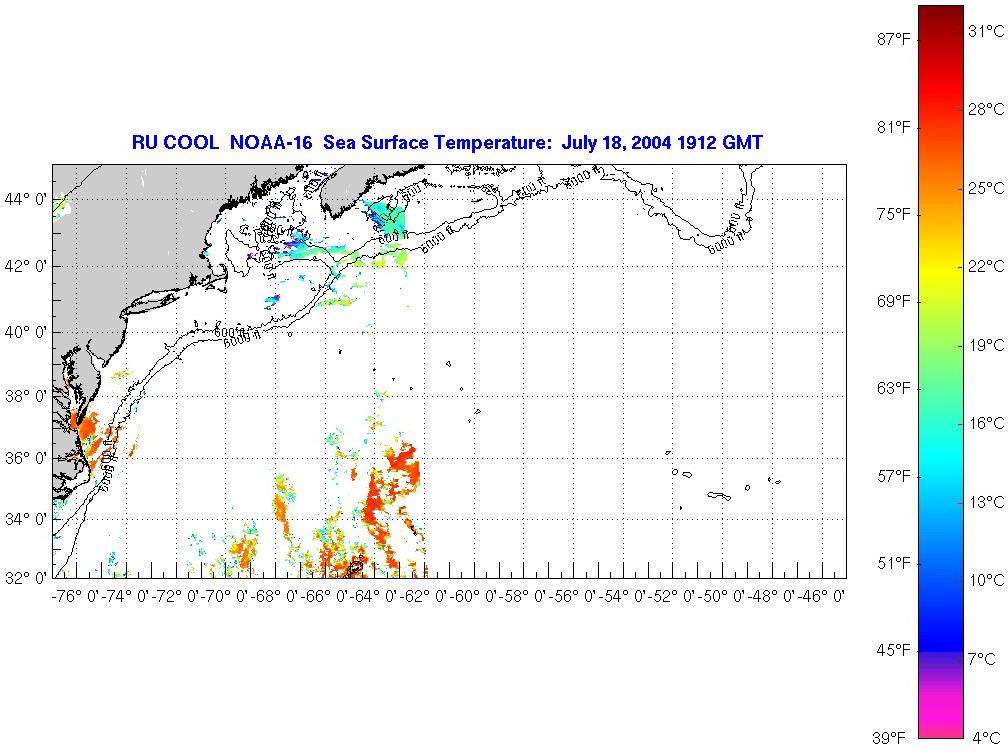Click the -48° 0' longitude label
Screen dimensions: 1008x754
tap(771, 597)
